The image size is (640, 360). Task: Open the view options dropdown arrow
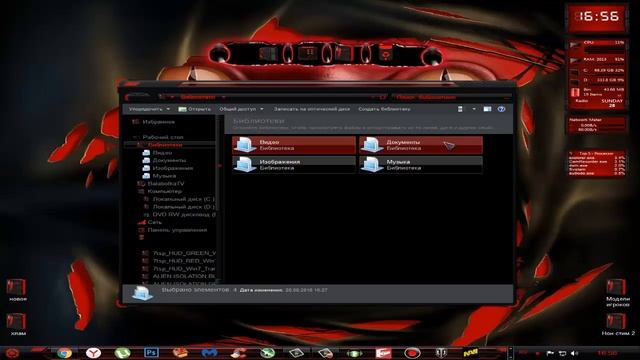[x=473, y=109]
